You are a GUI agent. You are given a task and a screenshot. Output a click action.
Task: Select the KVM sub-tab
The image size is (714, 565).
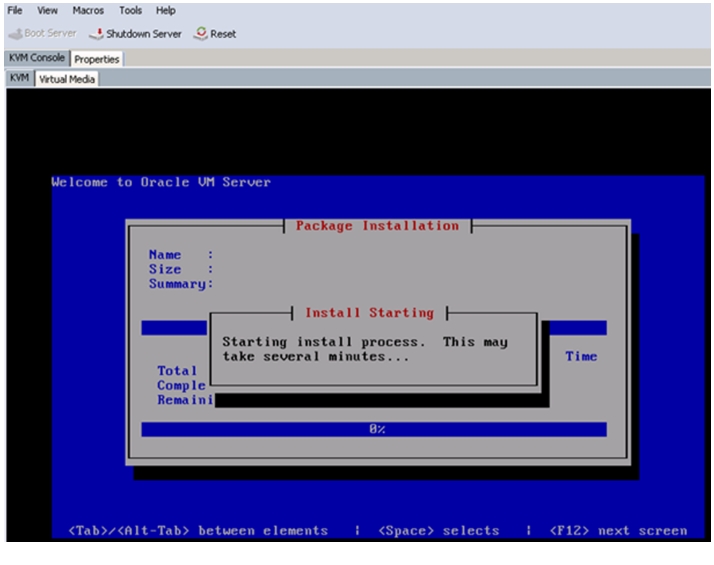point(19,78)
